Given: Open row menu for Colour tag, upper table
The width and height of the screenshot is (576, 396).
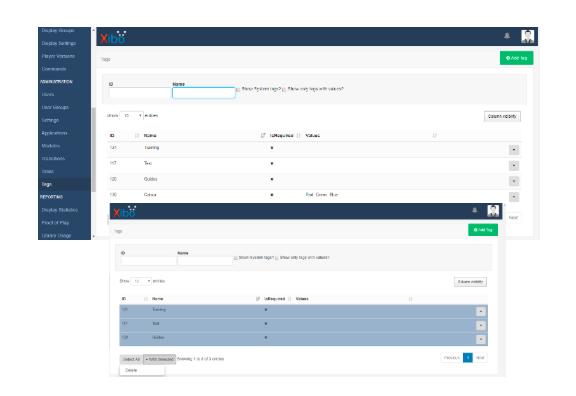Looking at the screenshot, I should [514, 197].
